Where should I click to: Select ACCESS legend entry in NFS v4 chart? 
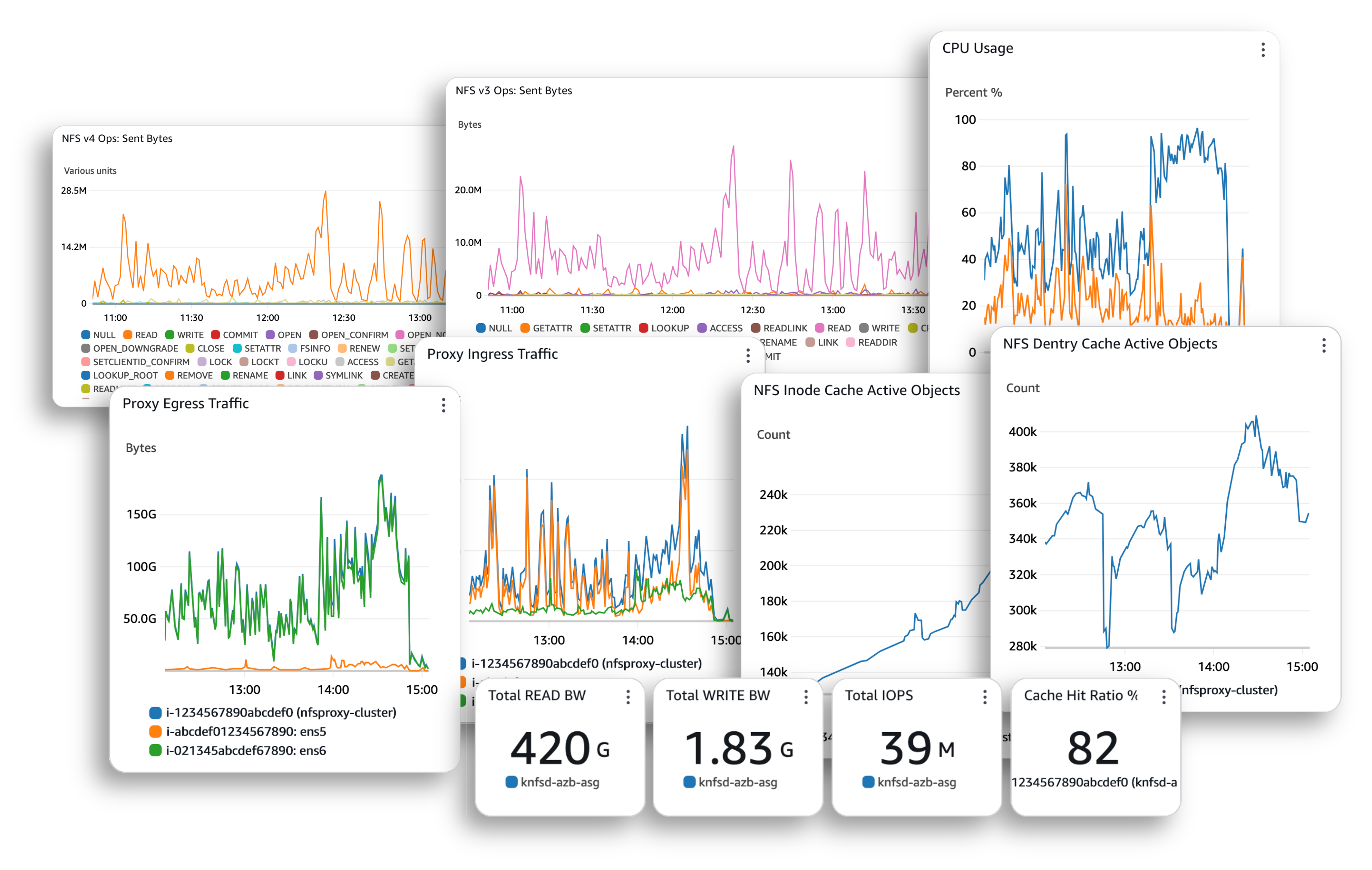(357, 362)
